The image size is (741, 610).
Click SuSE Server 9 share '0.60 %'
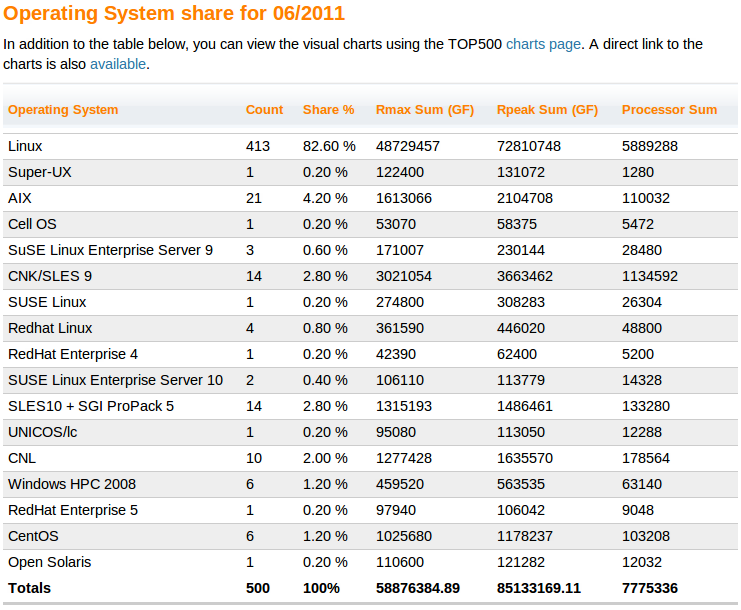tap(325, 250)
